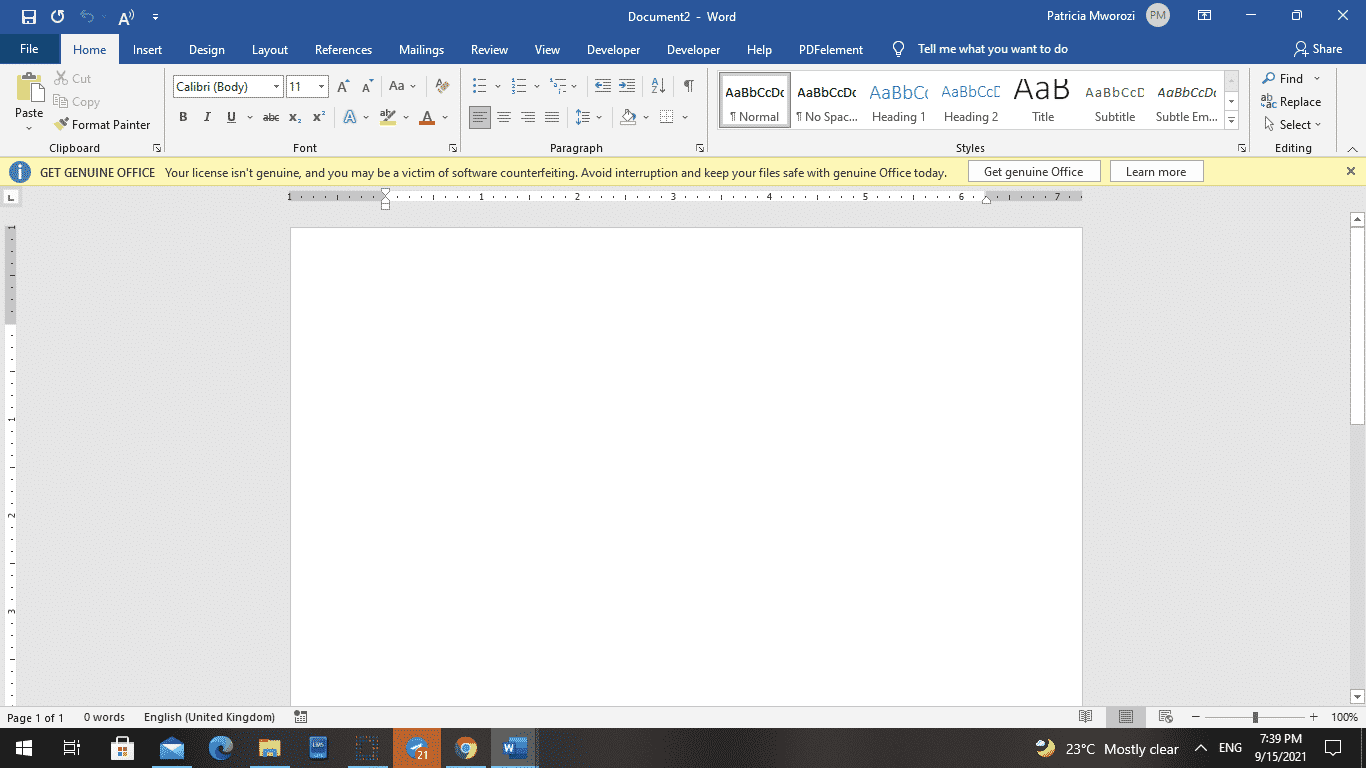The height and width of the screenshot is (768, 1366).
Task: Click the word count in the status bar
Action: (105, 717)
